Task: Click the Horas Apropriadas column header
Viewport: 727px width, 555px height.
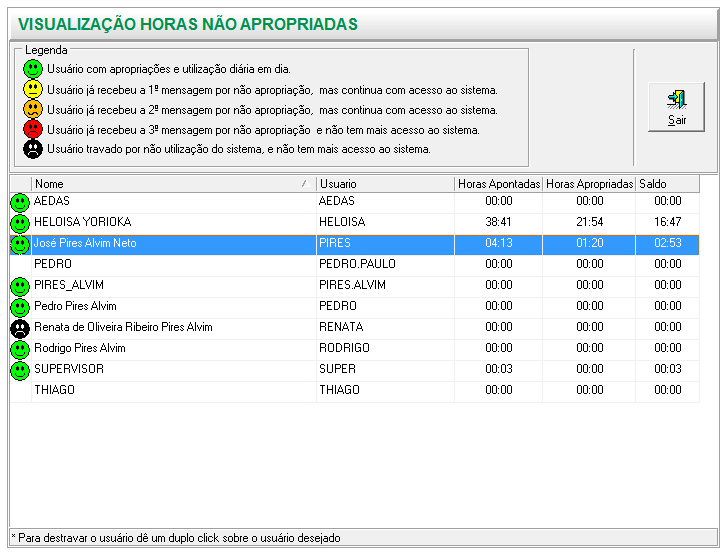Action: [589, 184]
